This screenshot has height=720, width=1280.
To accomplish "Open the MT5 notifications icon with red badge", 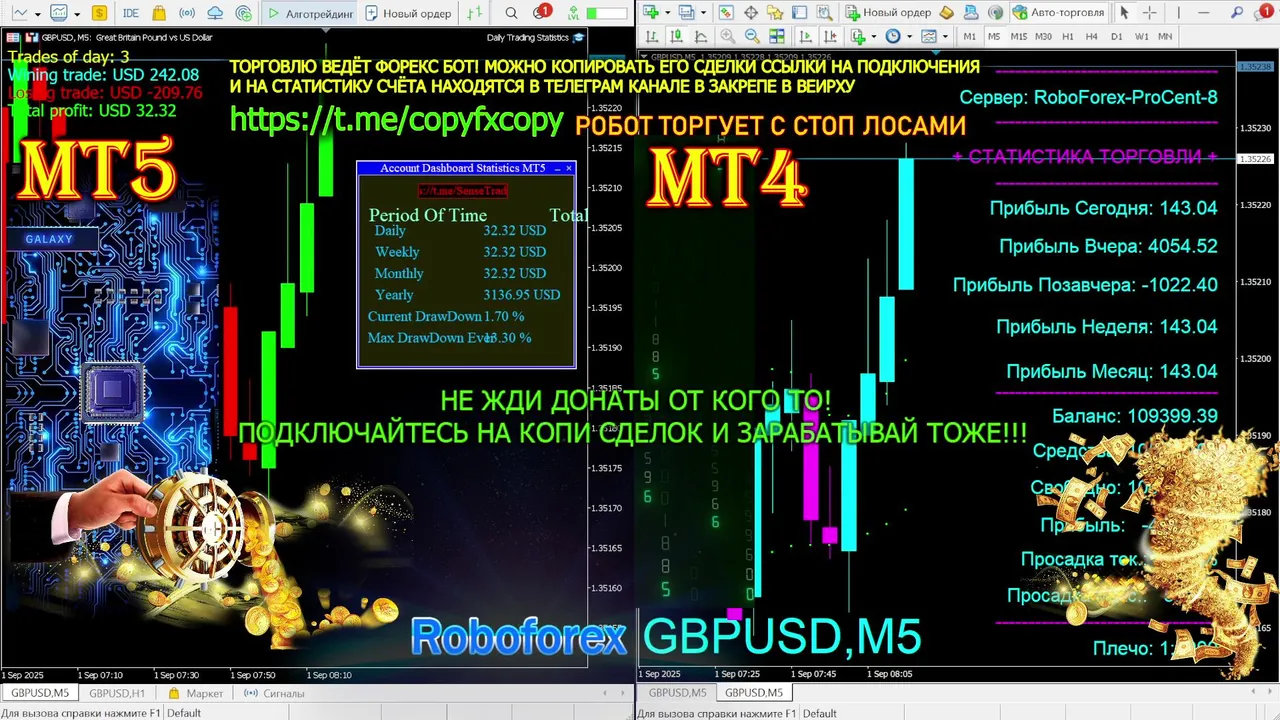I will pyautogui.click(x=541, y=13).
